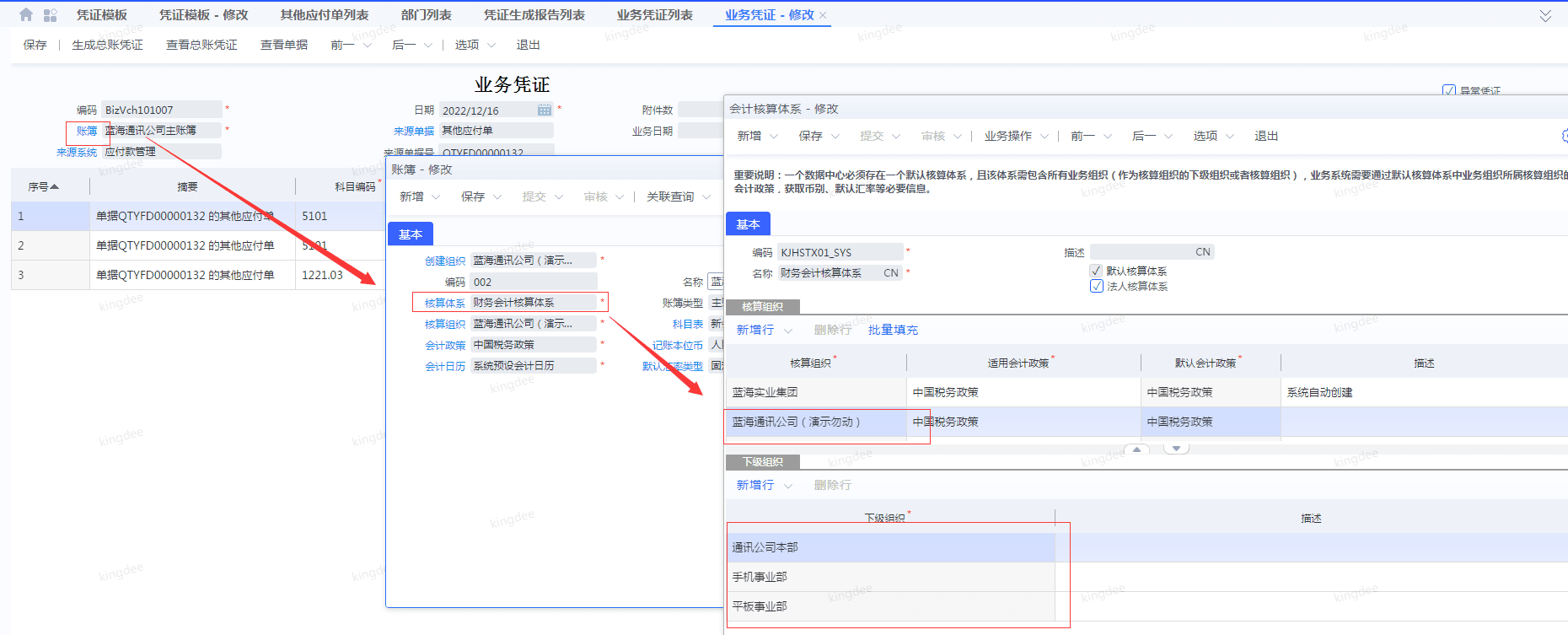
Task: Expand the 新增行 dropdown under 核算组织
Action: click(x=788, y=331)
